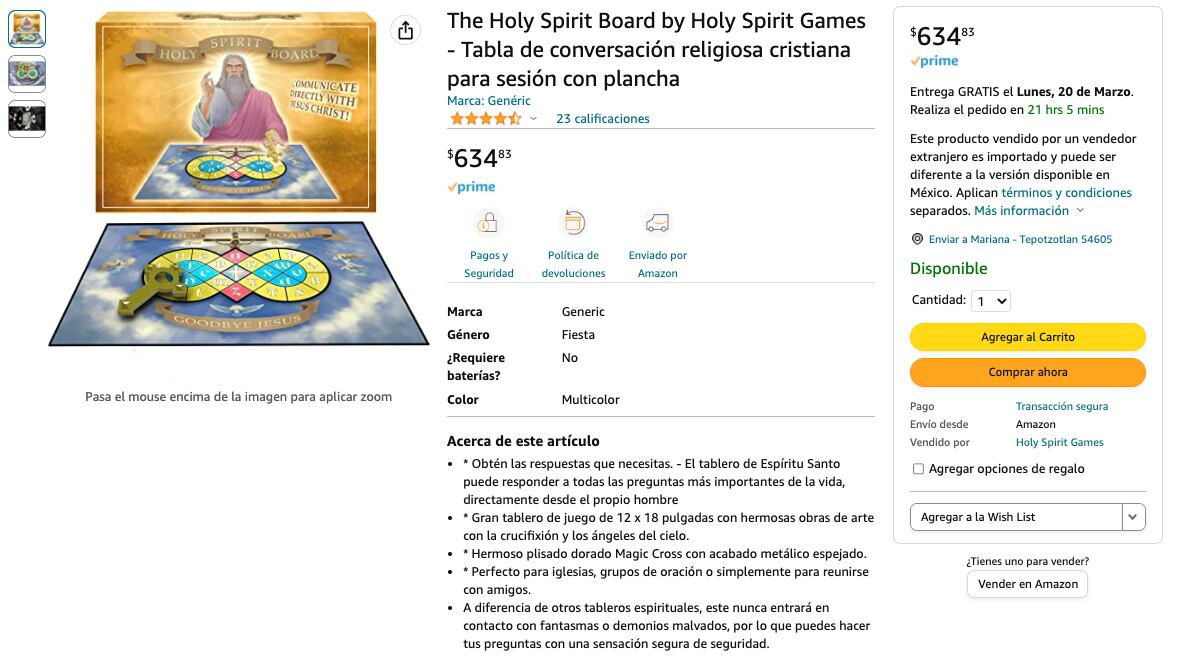This screenshot has height=667, width=1177.
Task: Open the Cantidad quantity dropdown
Action: (990, 300)
